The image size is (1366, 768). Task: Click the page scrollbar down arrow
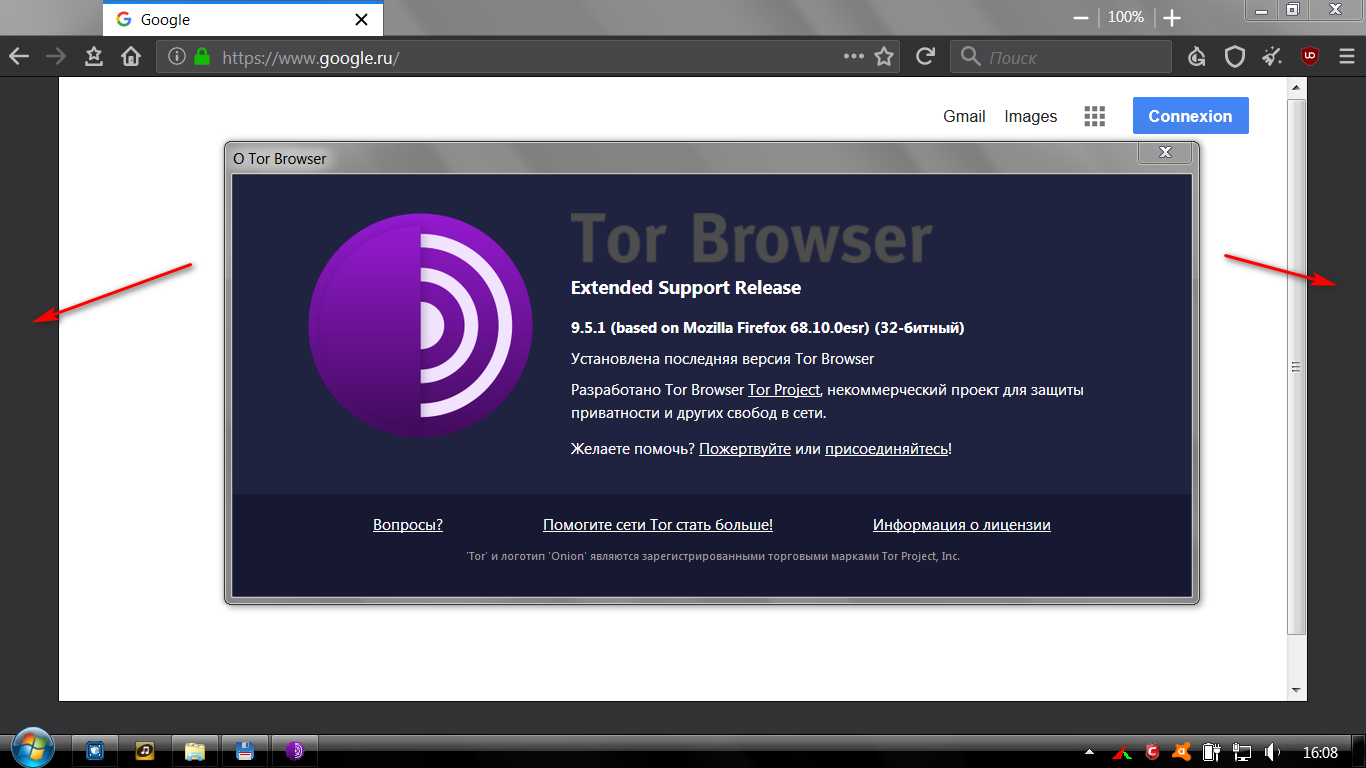[1297, 691]
